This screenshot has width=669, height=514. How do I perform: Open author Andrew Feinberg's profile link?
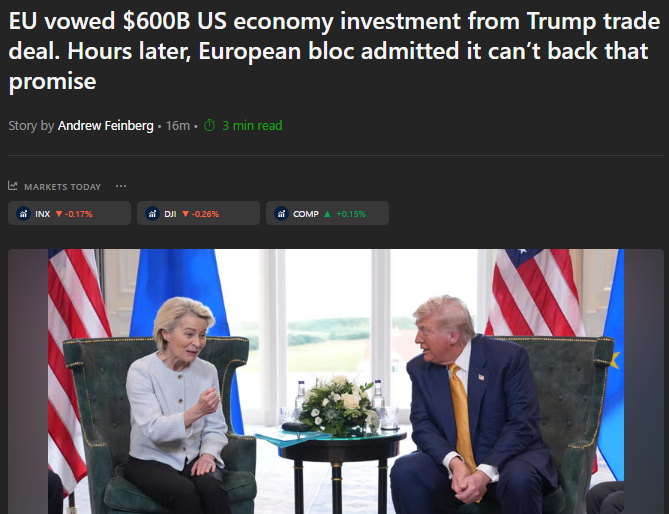105,126
